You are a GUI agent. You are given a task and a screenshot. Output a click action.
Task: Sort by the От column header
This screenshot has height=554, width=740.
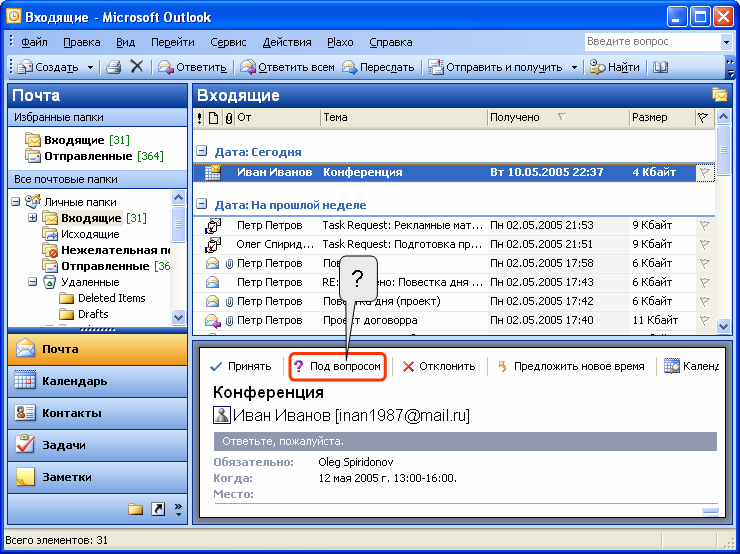[278, 118]
